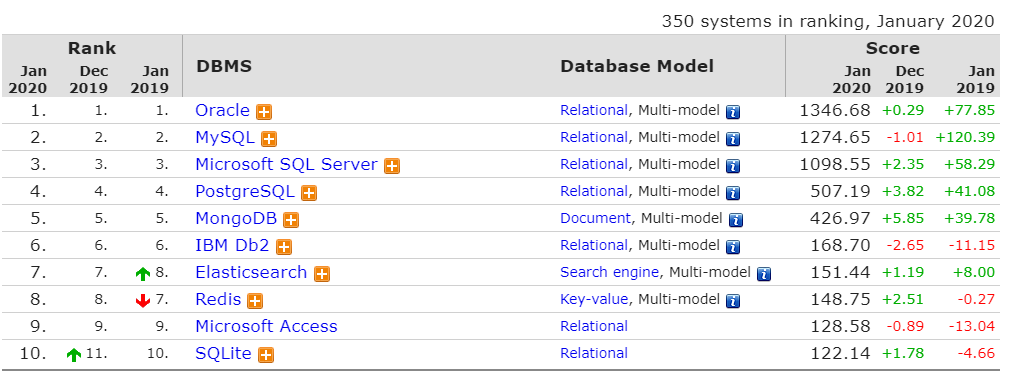Click the plus icon next to IBM Db2

(x=284, y=247)
